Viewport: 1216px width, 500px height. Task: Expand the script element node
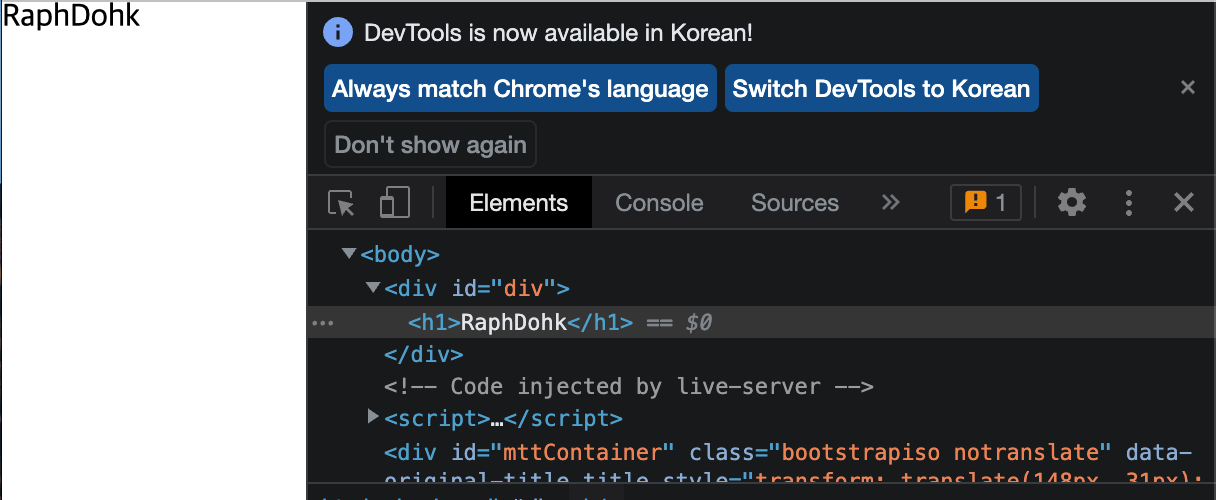[373, 415]
